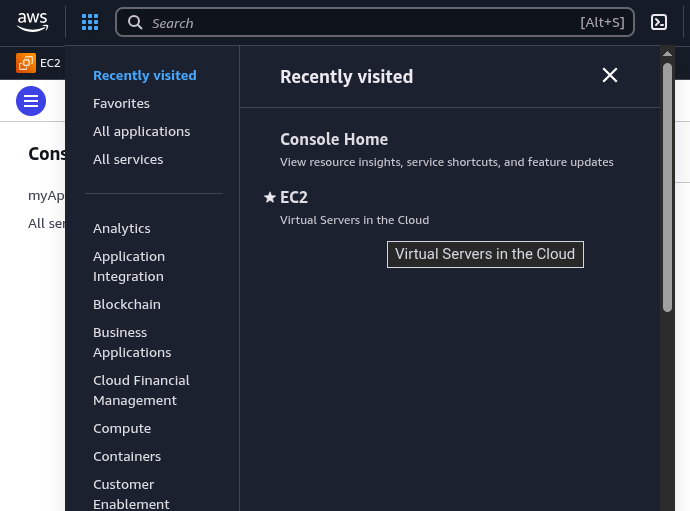690x511 pixels.
Task: Open the EC2 service link
Action: [x=294, y=197]
